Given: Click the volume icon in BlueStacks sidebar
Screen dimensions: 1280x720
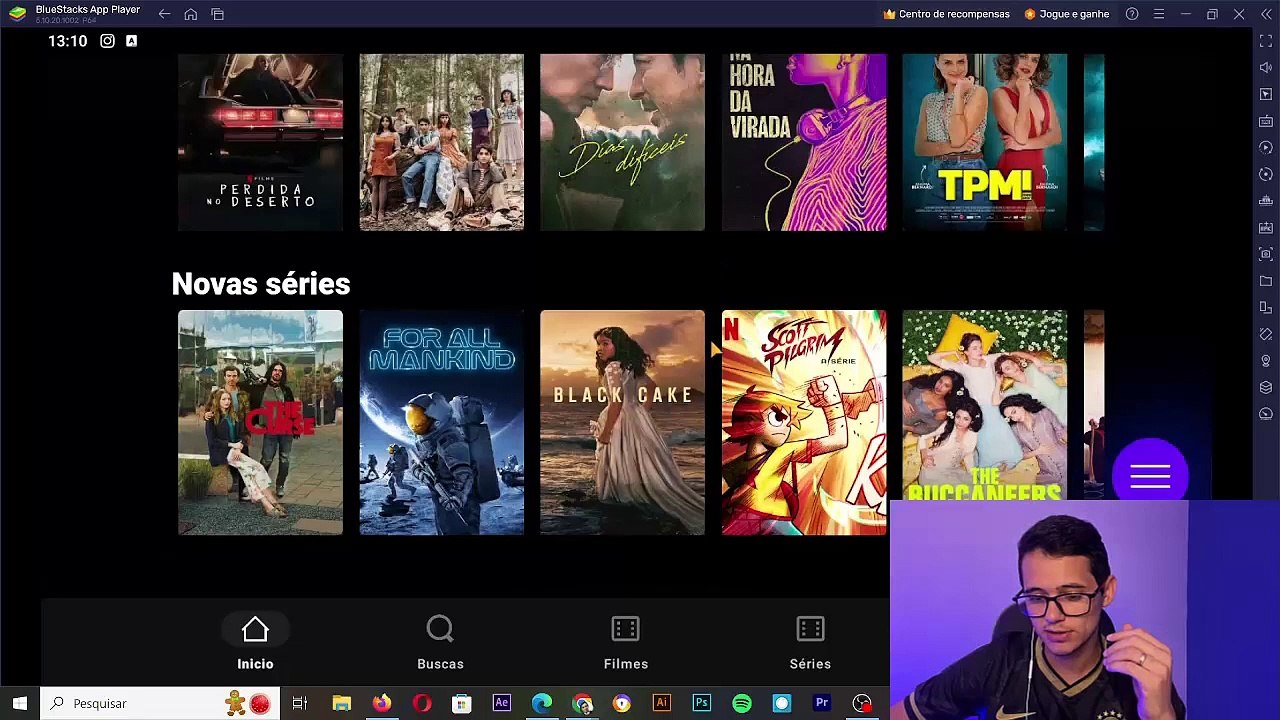Looking at the screenshot, I should coord(1266,67).
